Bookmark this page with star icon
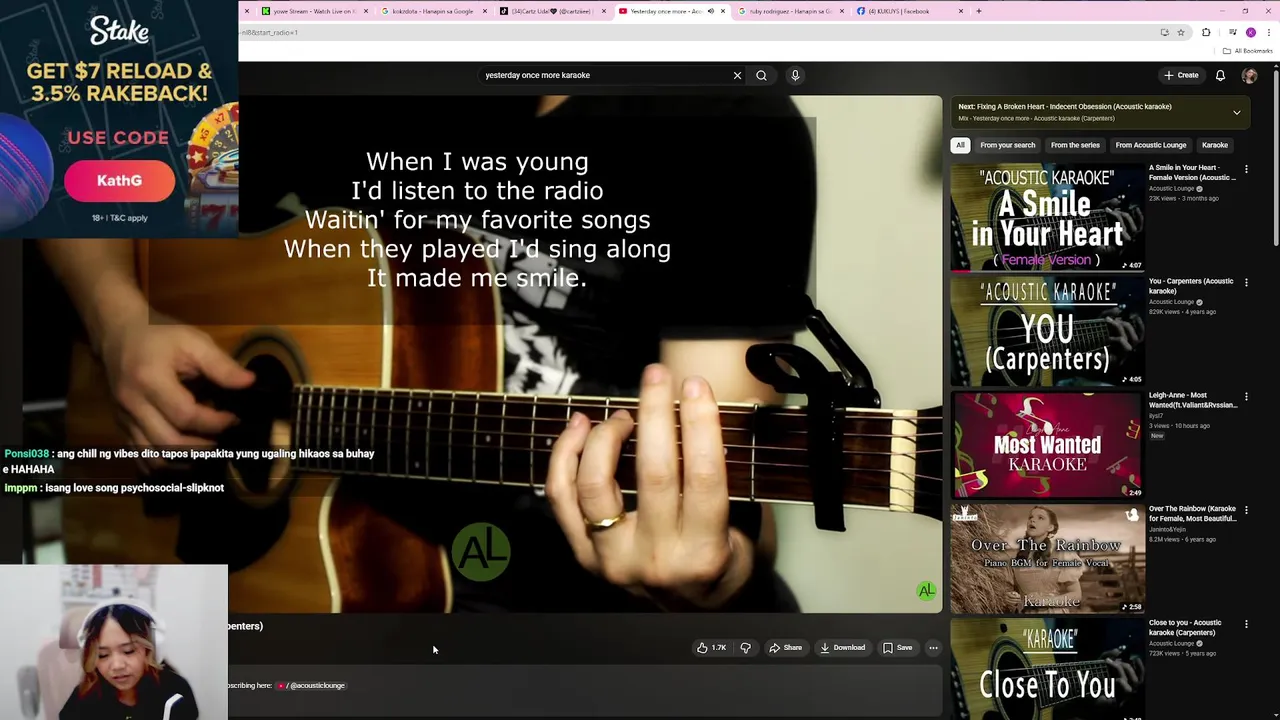The image size is (1280, 720). pyautogui.click(x=1181, y=32)
